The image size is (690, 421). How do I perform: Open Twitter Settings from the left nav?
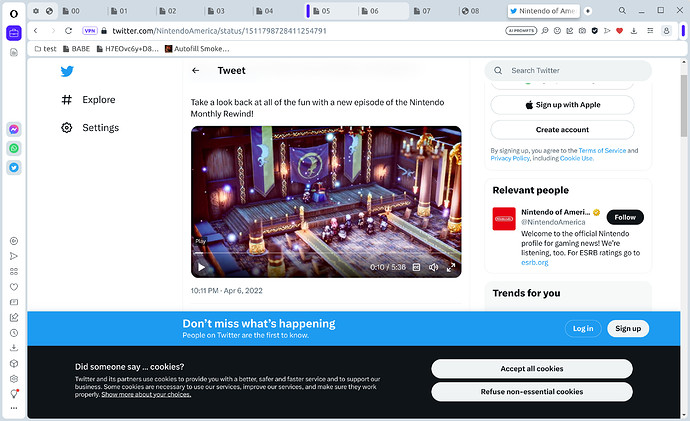coord(100,128)
